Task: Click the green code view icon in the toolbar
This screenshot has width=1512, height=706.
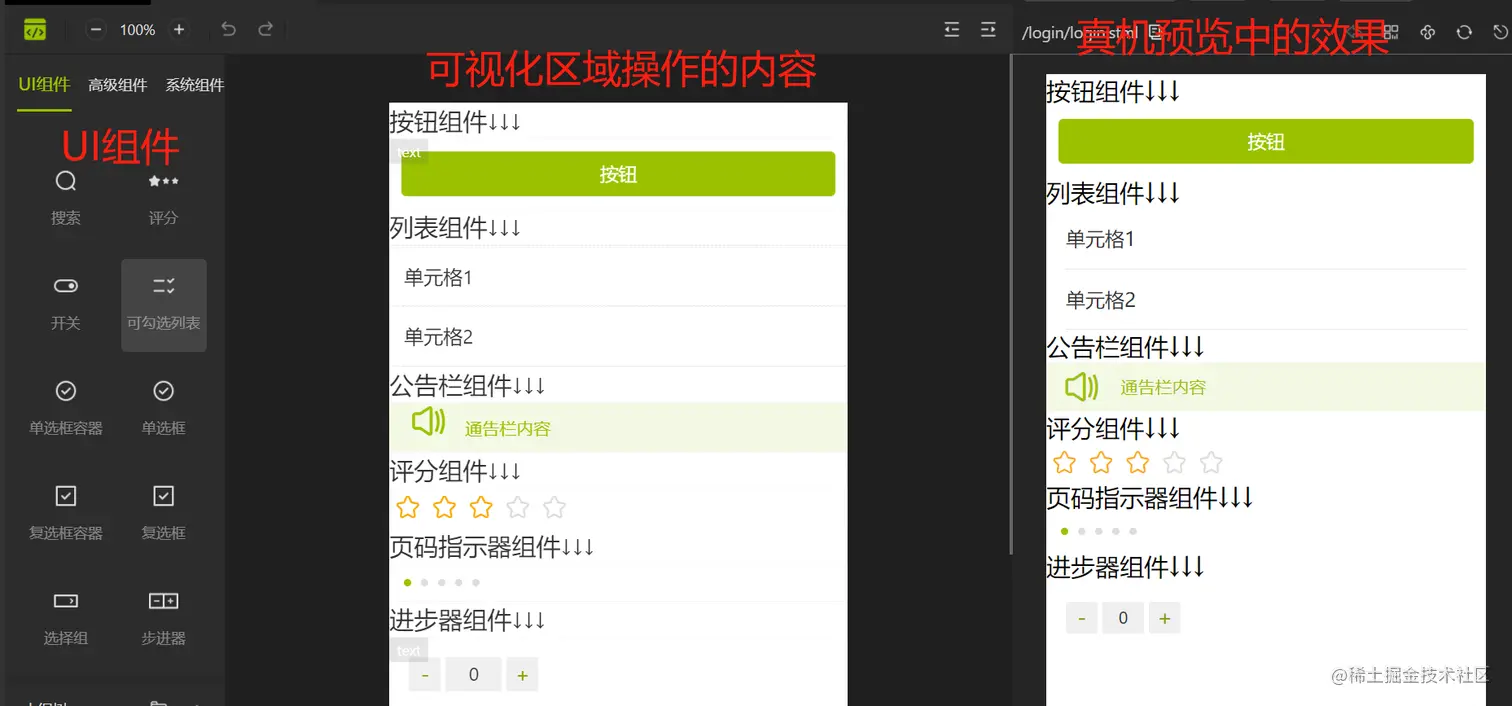Action: 37,29
